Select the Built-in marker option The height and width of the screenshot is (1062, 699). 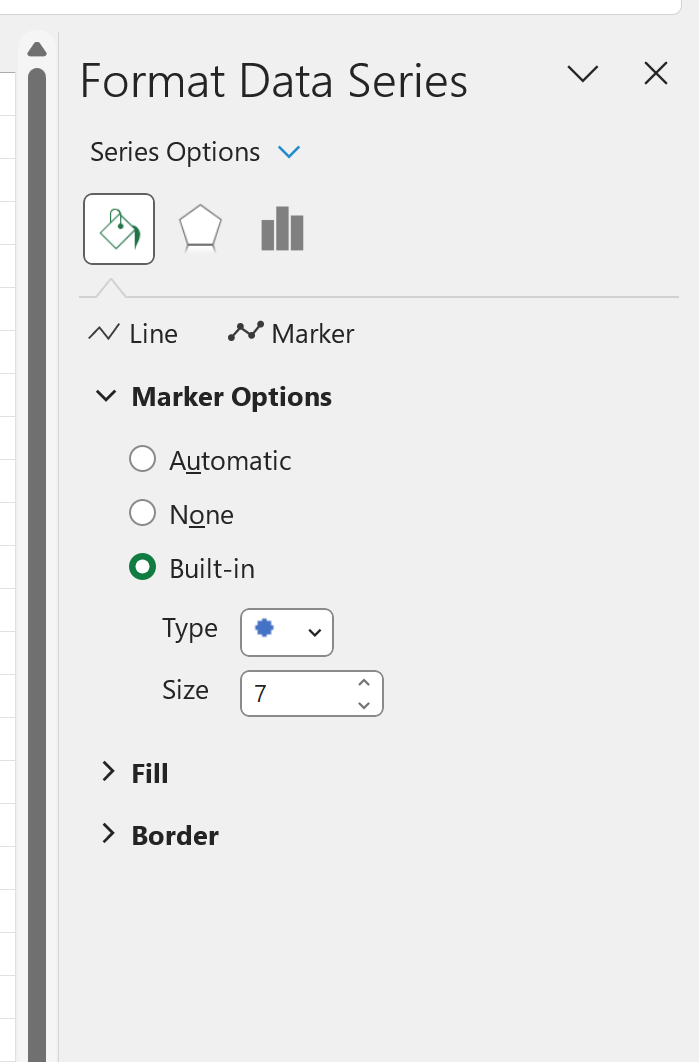[x=142, y=567]
